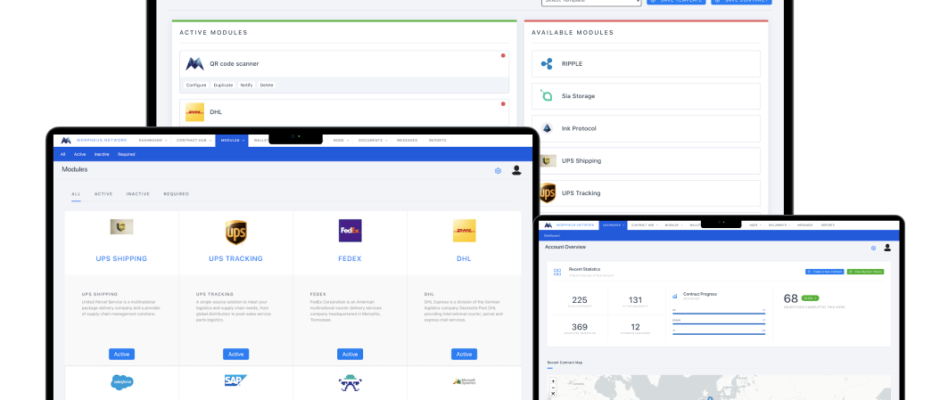Click Configure under QR code scanner
The image size is (940, 400).
[x=196, y=85]
